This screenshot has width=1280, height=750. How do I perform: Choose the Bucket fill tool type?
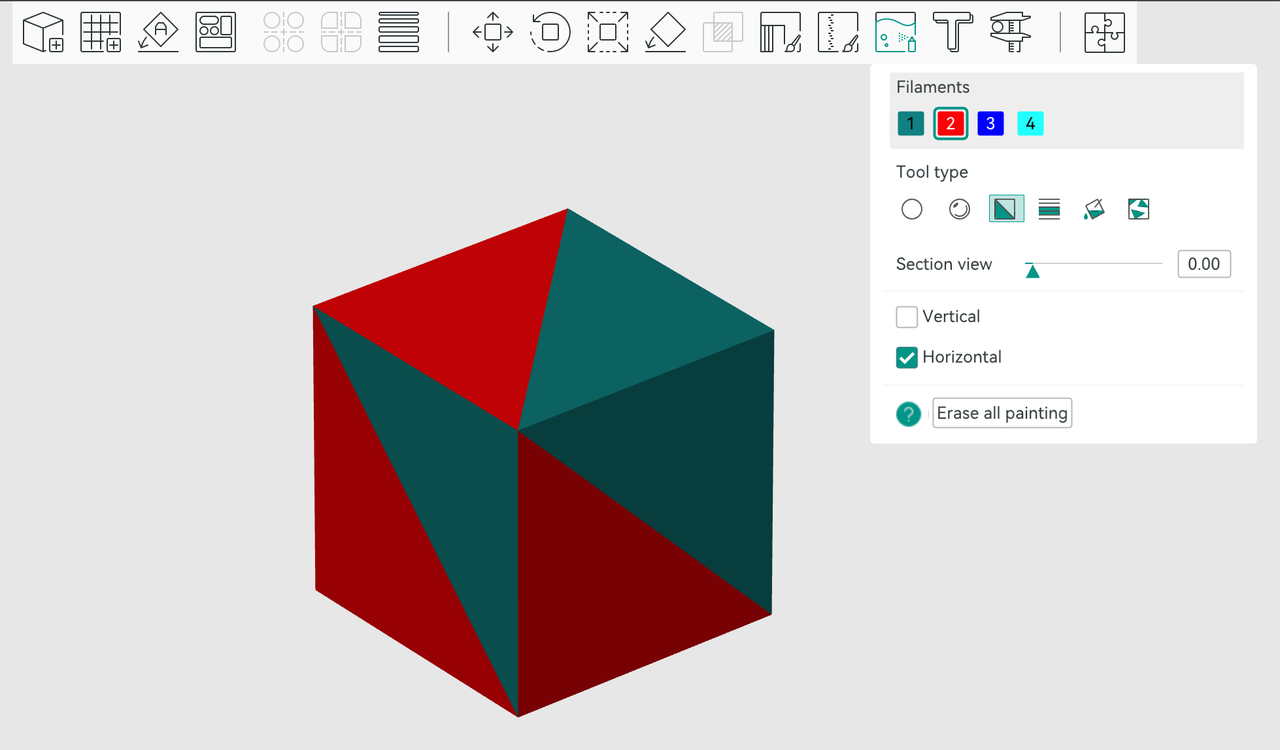1094,209
